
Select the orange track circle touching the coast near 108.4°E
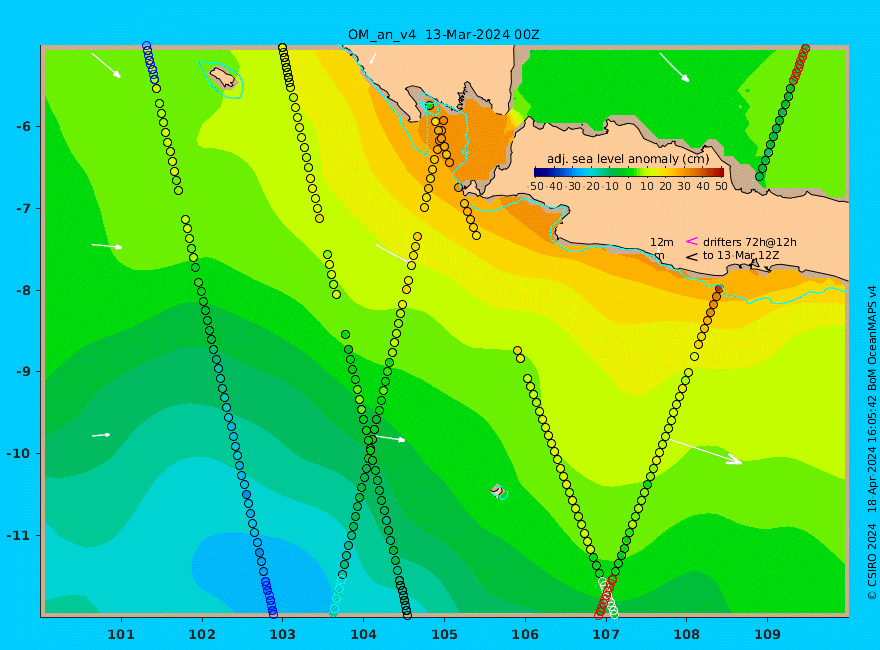click(x=718, y=290)
